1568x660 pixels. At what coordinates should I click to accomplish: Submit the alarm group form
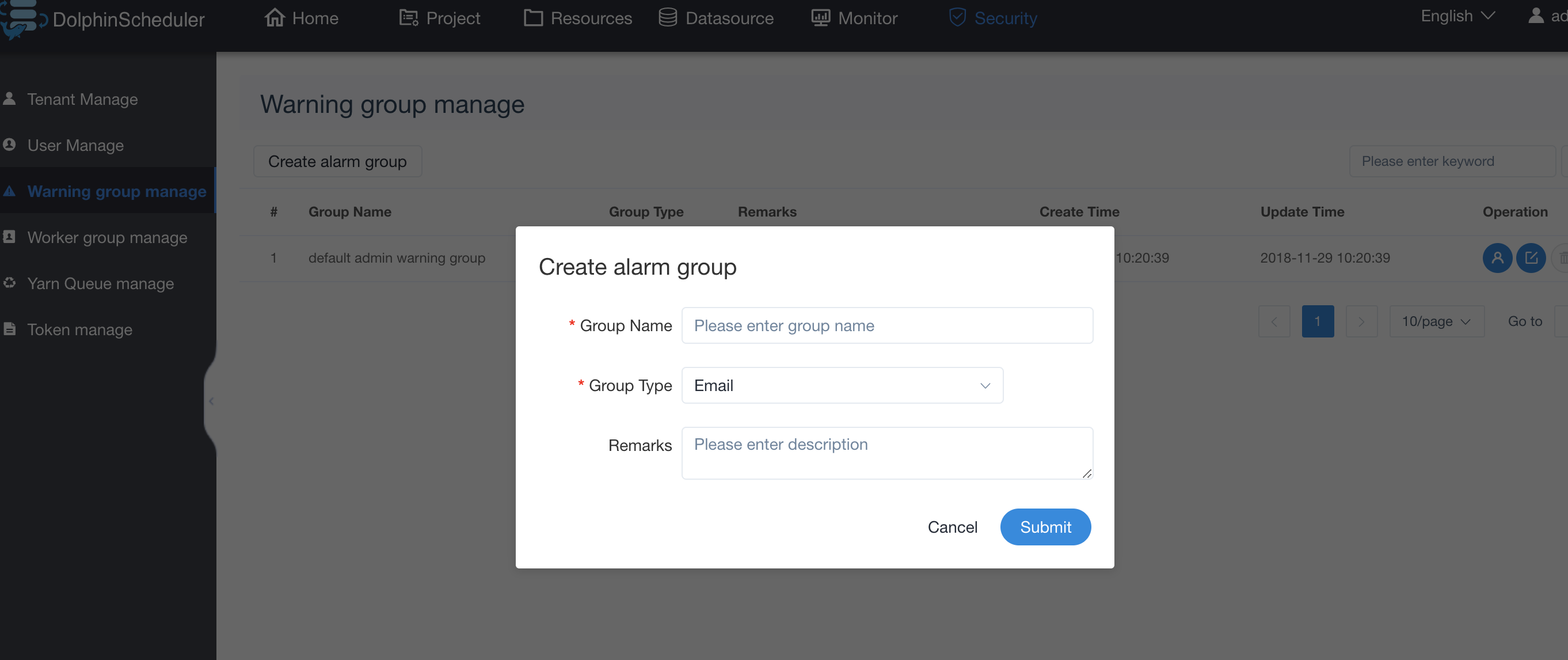coord(1045,526)
